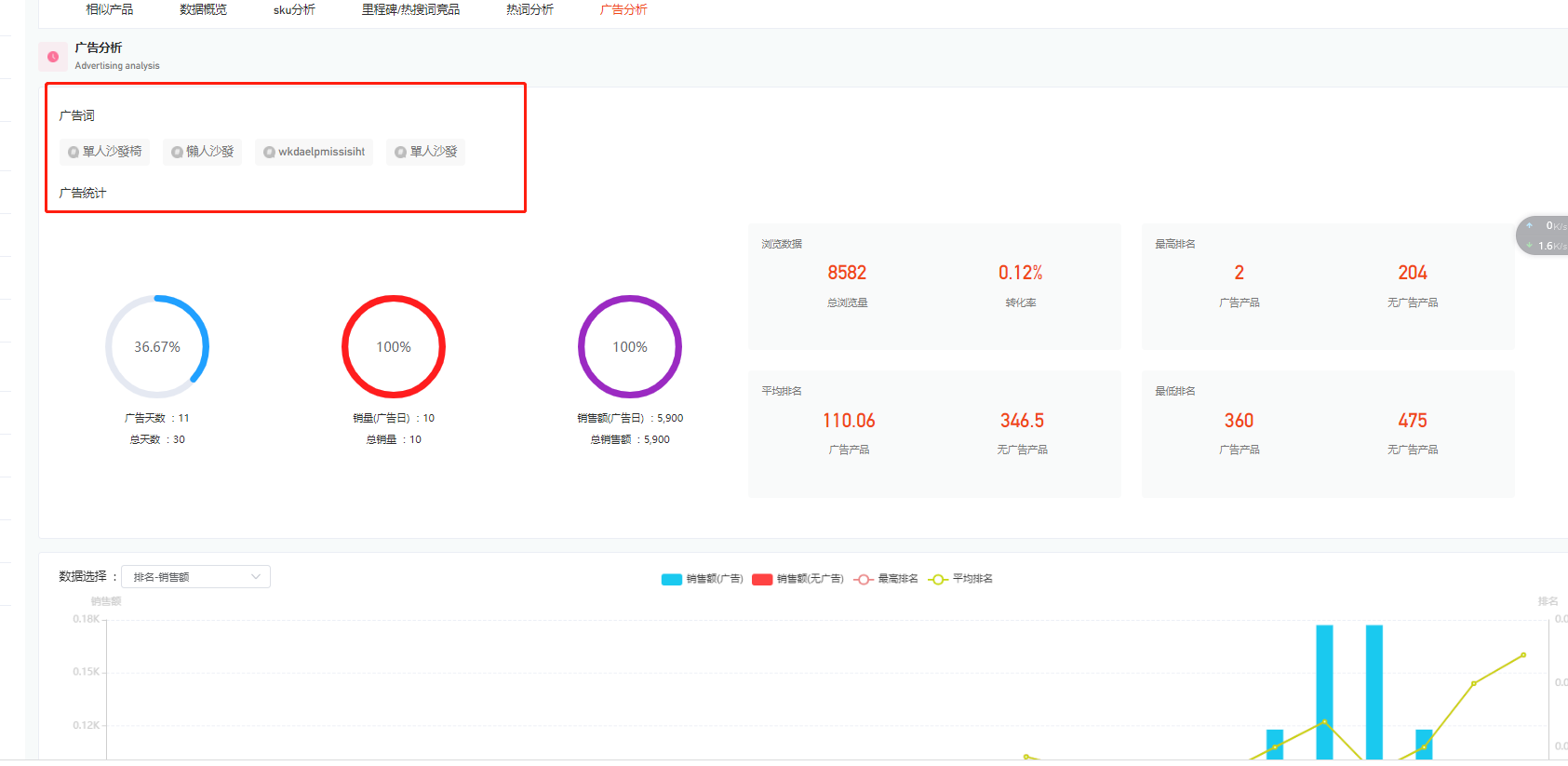This screenshot has height=766, width=1568.
Task: Click the 36.67% ad days progress ring
Action: coord(157,347)
